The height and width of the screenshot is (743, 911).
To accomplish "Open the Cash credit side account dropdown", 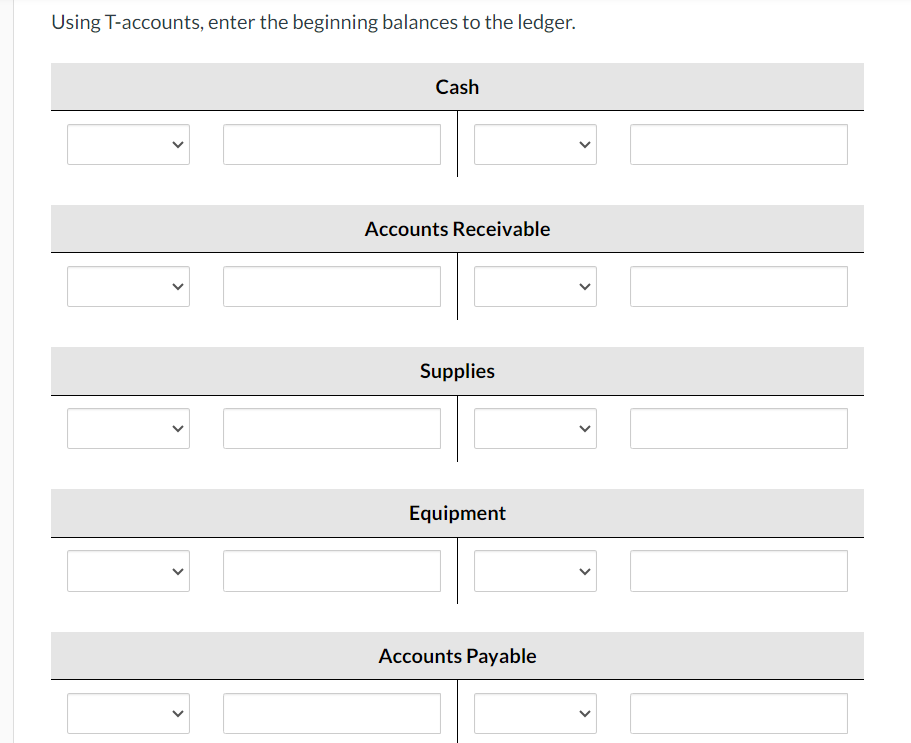I will point(534,144).
